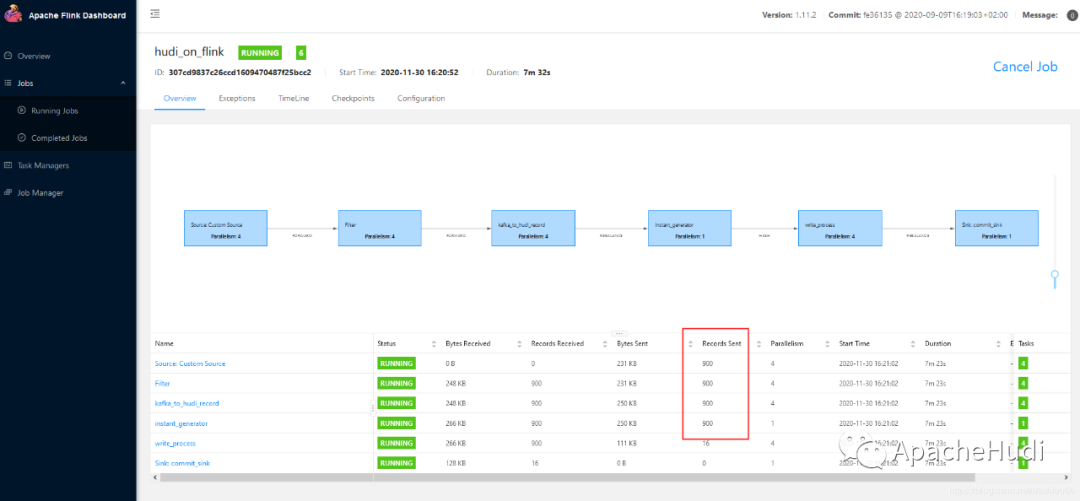Switch to the TimeLine tab
This screenshot has height=501, width=1080.
coord(293,99)
